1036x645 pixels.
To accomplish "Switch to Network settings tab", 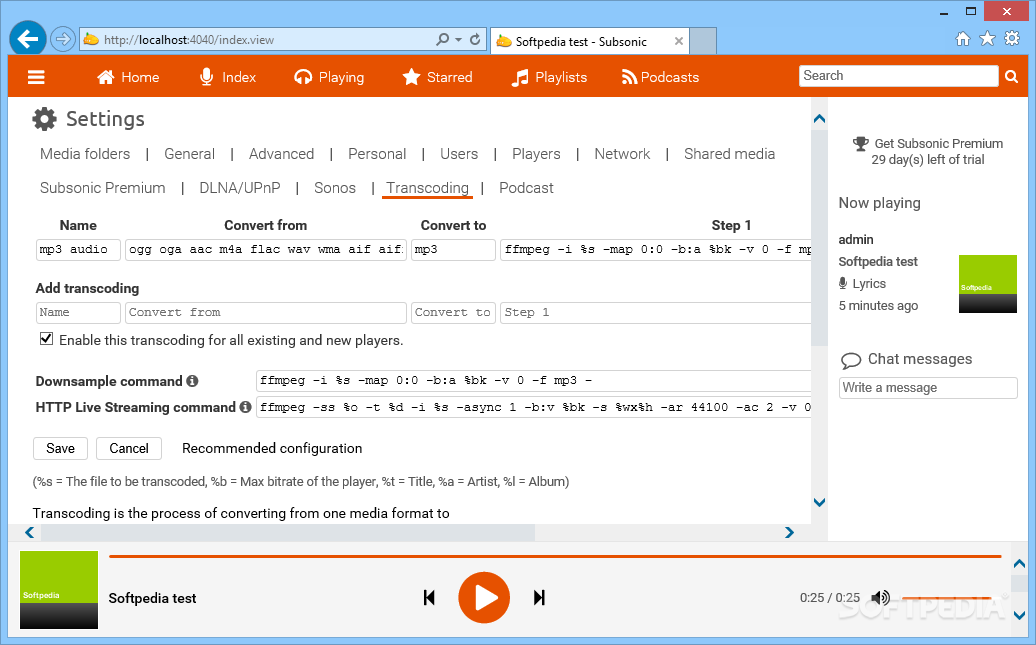I will click(x=622, y=154).
